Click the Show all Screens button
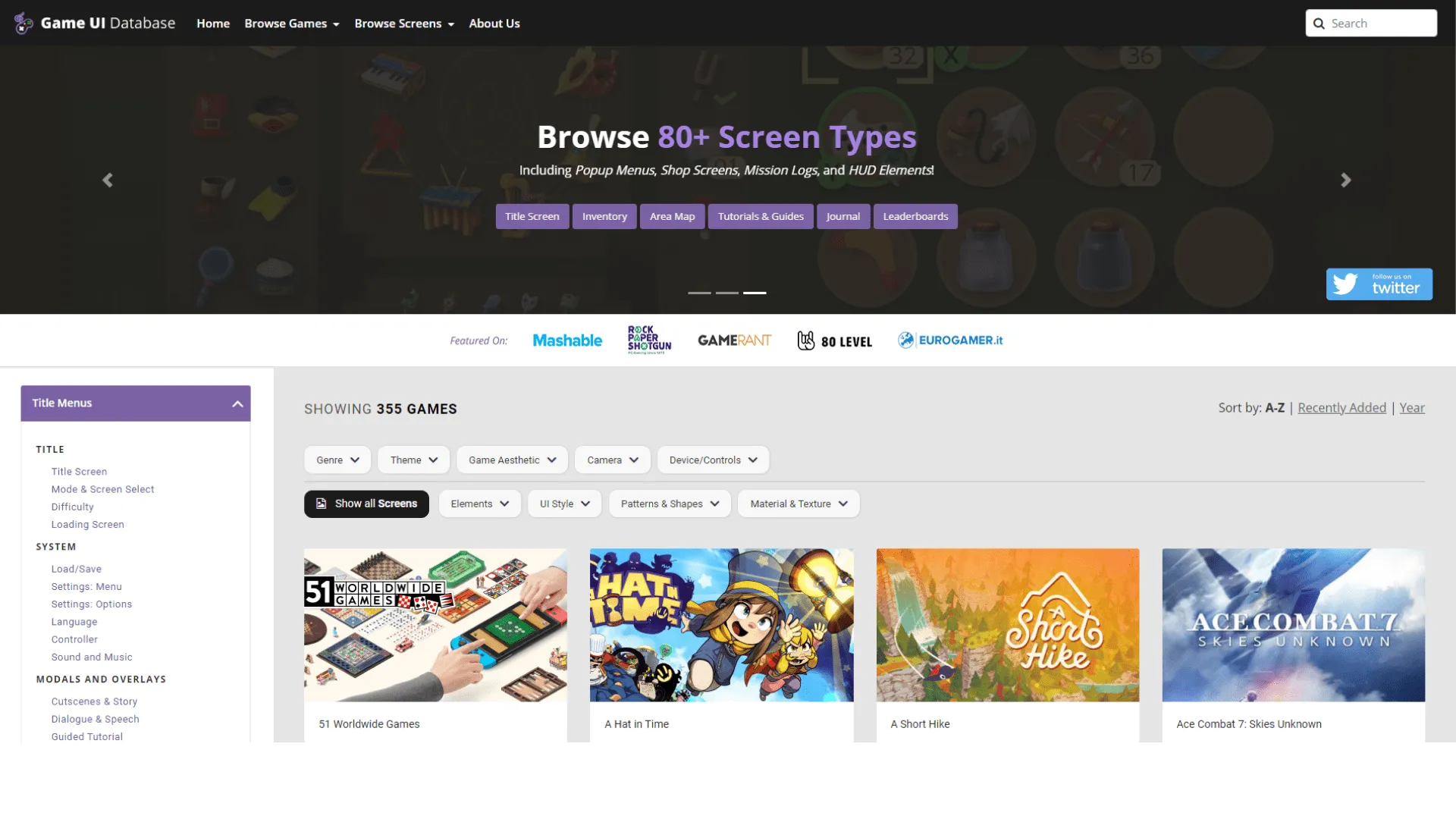 click(366, 504)
